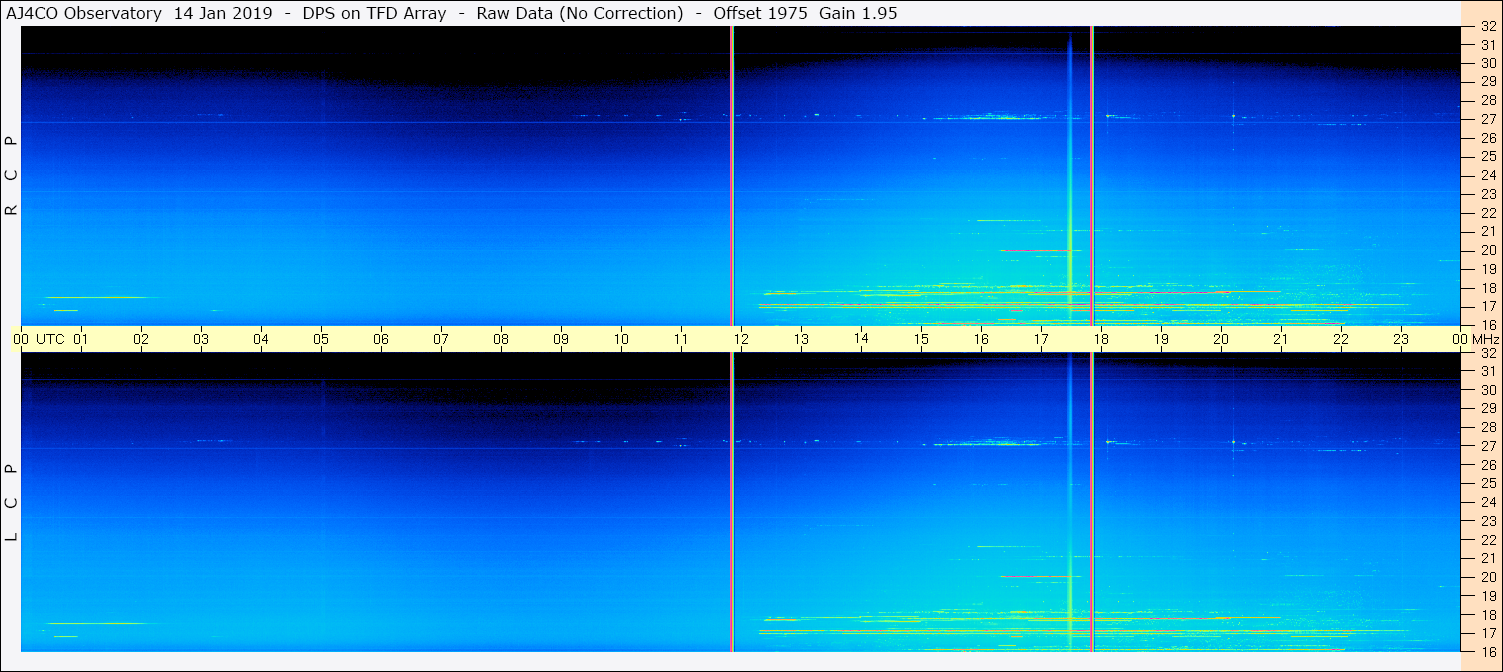Select the 23 hour label on time axis
Viewport: 1503px width, 672px height.
1401,339
